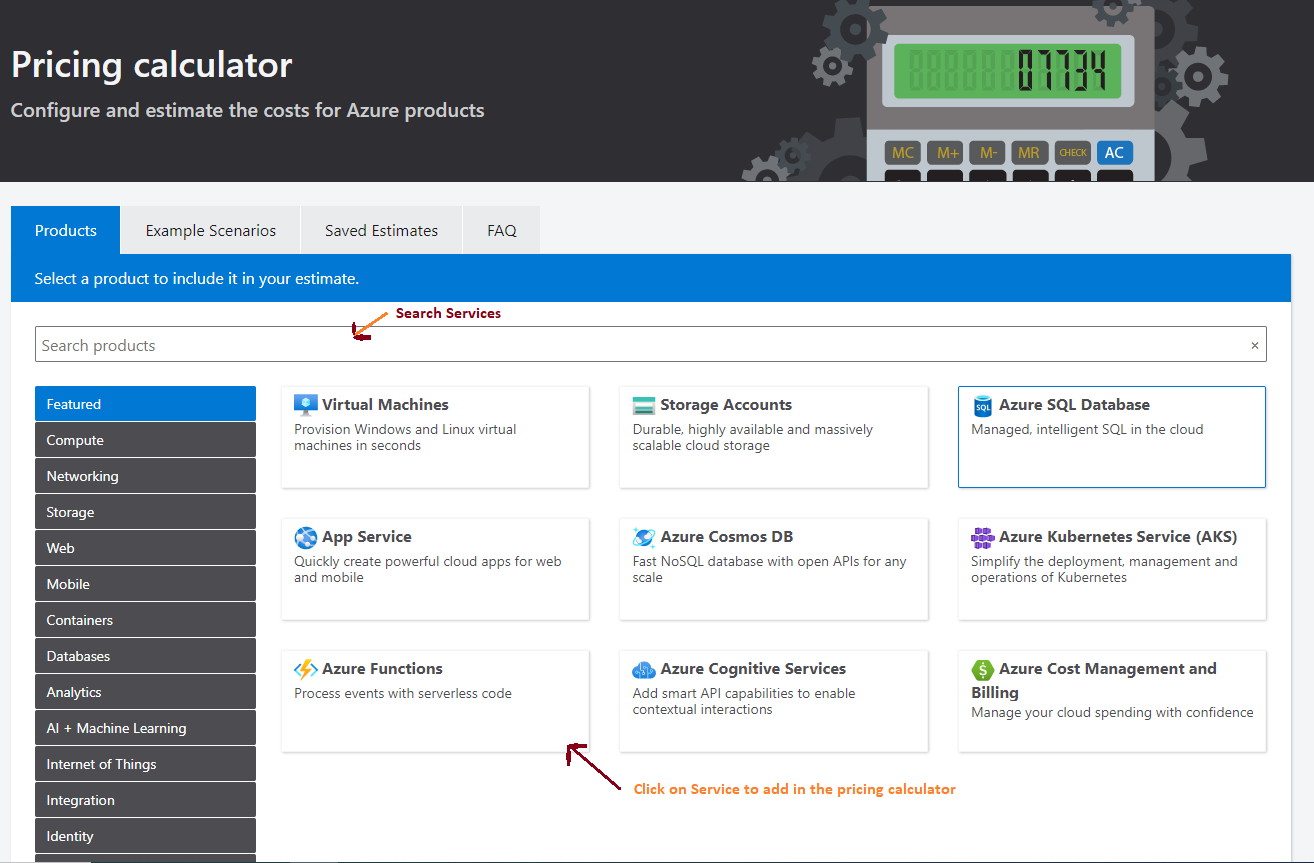Screen dimensions: 1314x863
Task: Add Azure SQL Database to the estimate
Action: tap(1112, 437)
